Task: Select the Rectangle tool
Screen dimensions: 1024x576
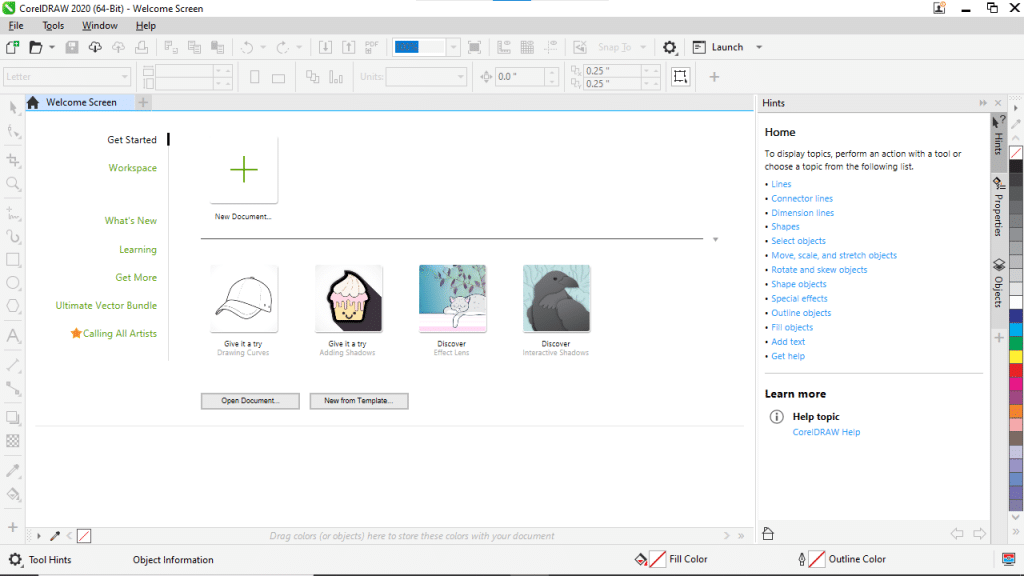Action: coord(13,259)
